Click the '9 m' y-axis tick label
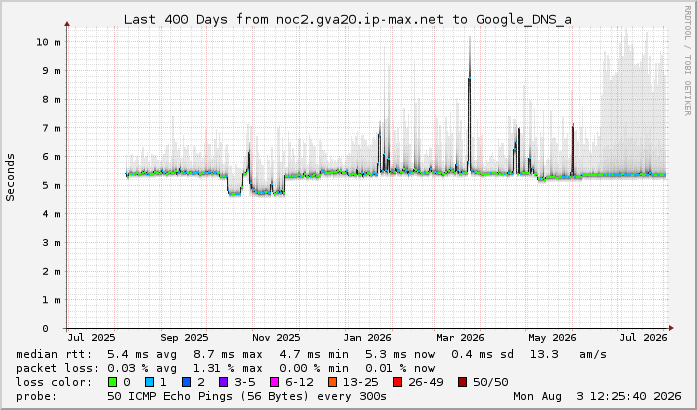The height and width of the screenshot is (410, 697). tap(52, 71)
